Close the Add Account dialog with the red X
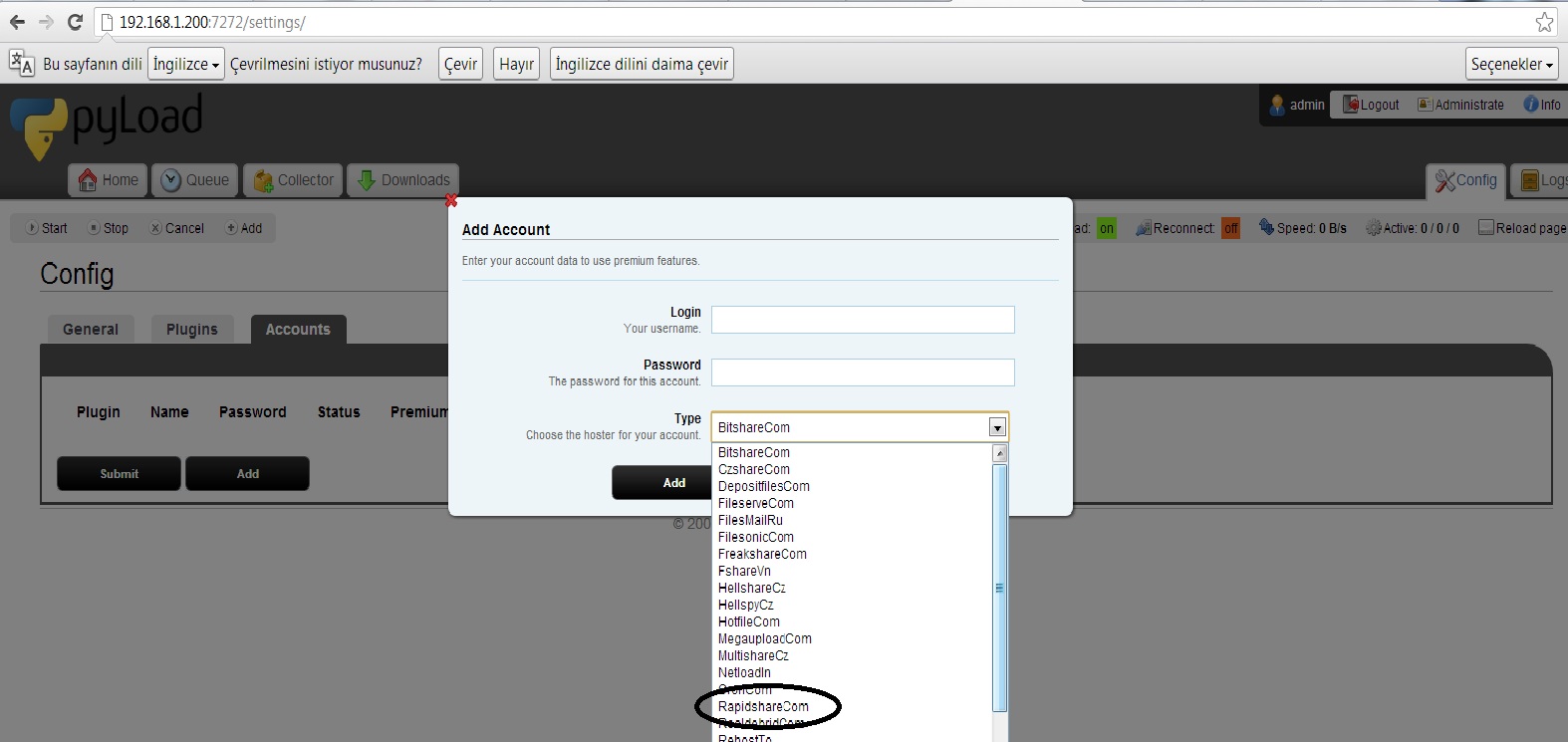Screen dimensions: 1568x742 tap(451, 201)
